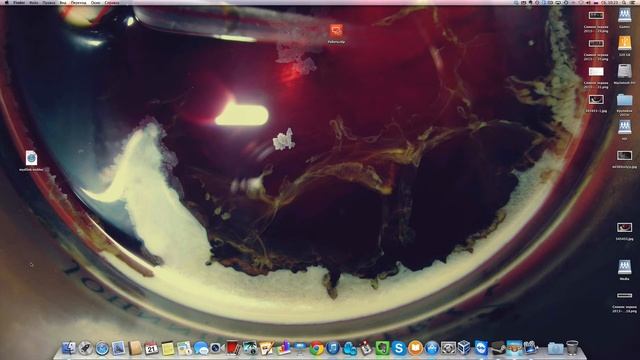
Task: Open brown Contacts book icon in Dock
Action: click(x=135, y=348)
